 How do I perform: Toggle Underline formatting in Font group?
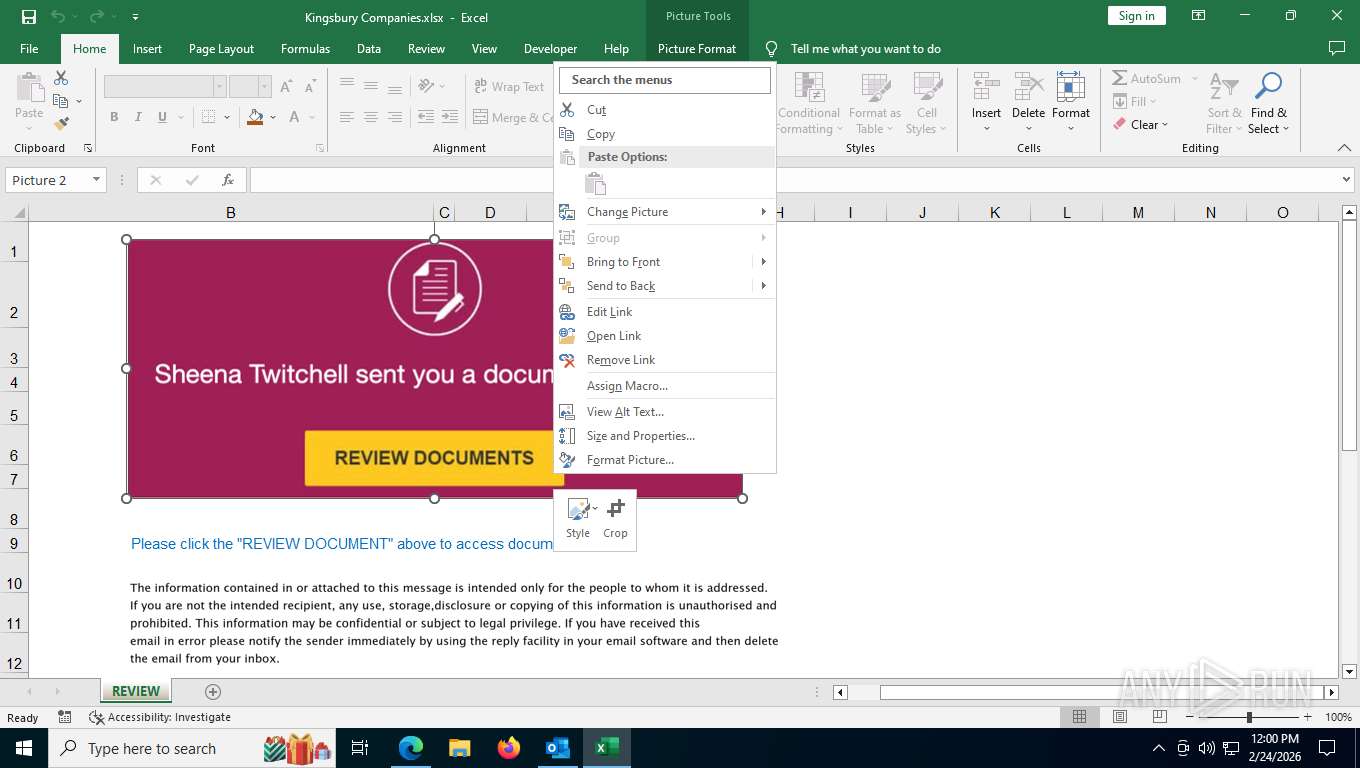pyautogui.click(x=162, y=117)
